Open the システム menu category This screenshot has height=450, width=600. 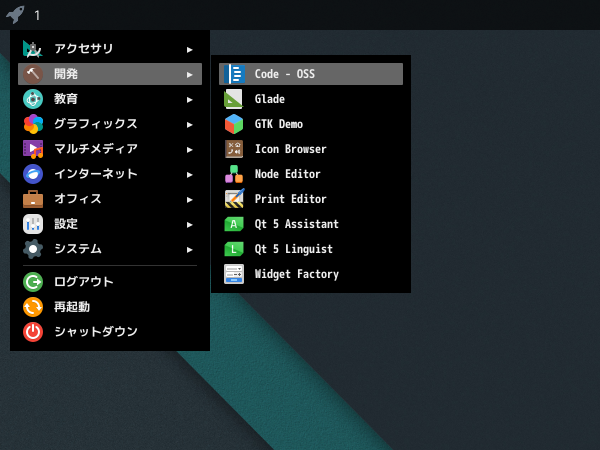[110, 249]
